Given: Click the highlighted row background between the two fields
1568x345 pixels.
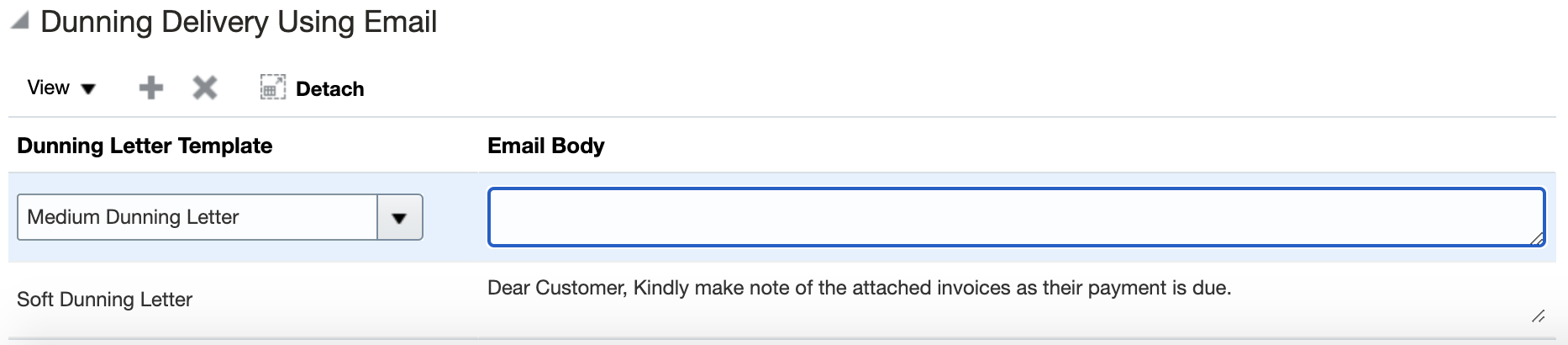Looking at the screenshot, I should (x=455, y=217).
